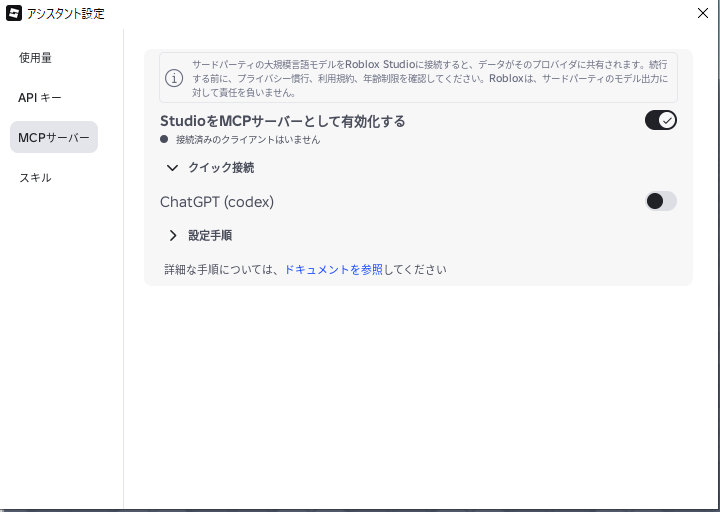720x512 pixels.
Task: Click the Roblox Studio logo in title bar
Action: 14,13
